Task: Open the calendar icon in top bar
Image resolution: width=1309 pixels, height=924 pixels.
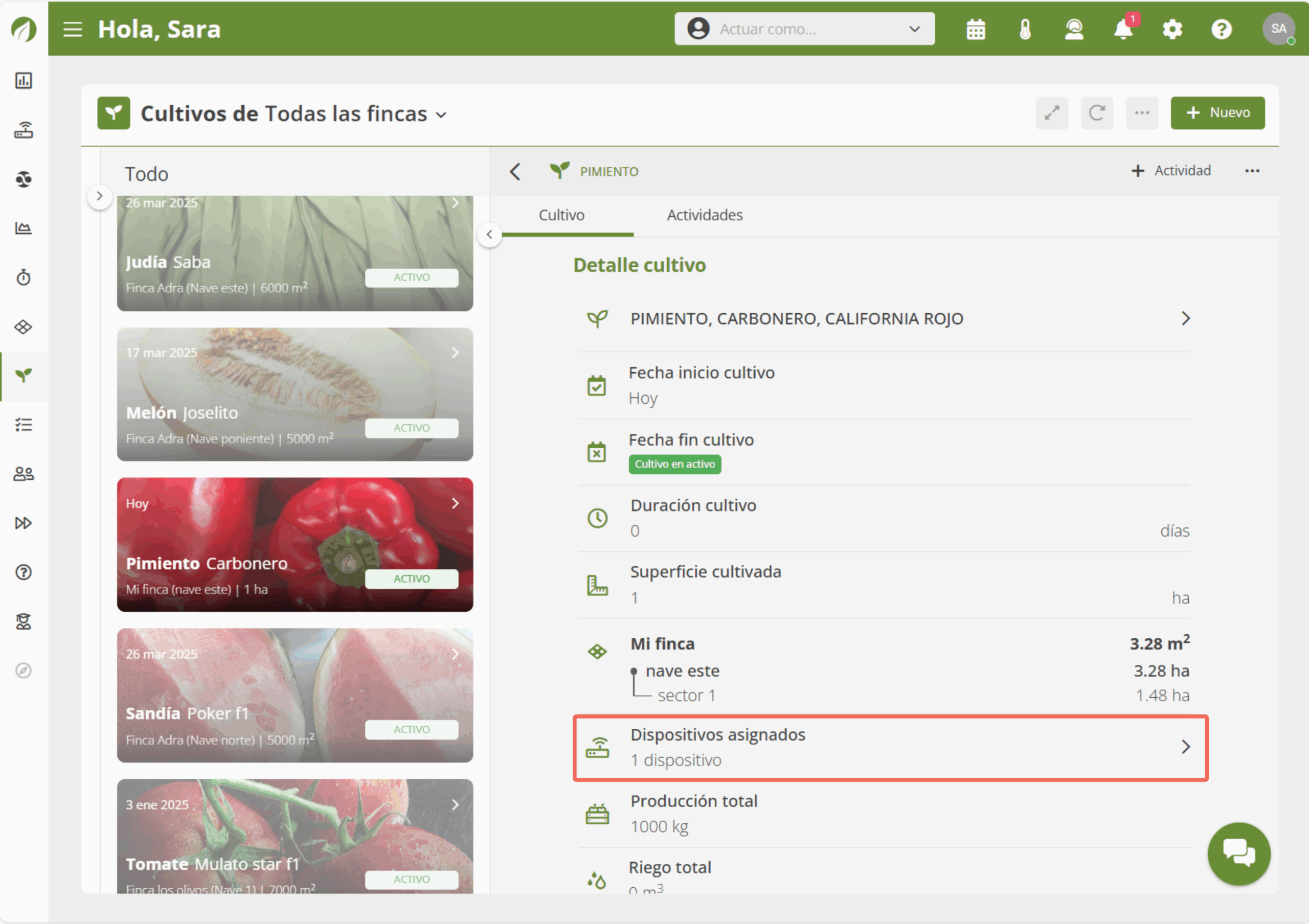Action: click(976, 29)
